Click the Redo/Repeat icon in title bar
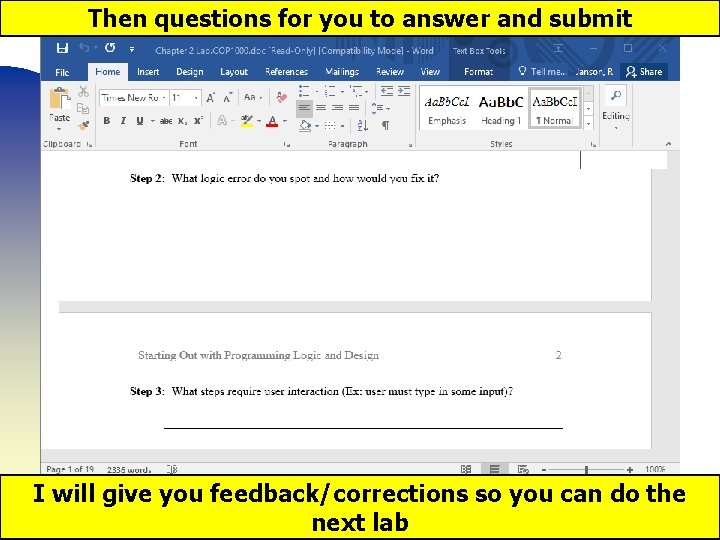 (x=110, y=48)
